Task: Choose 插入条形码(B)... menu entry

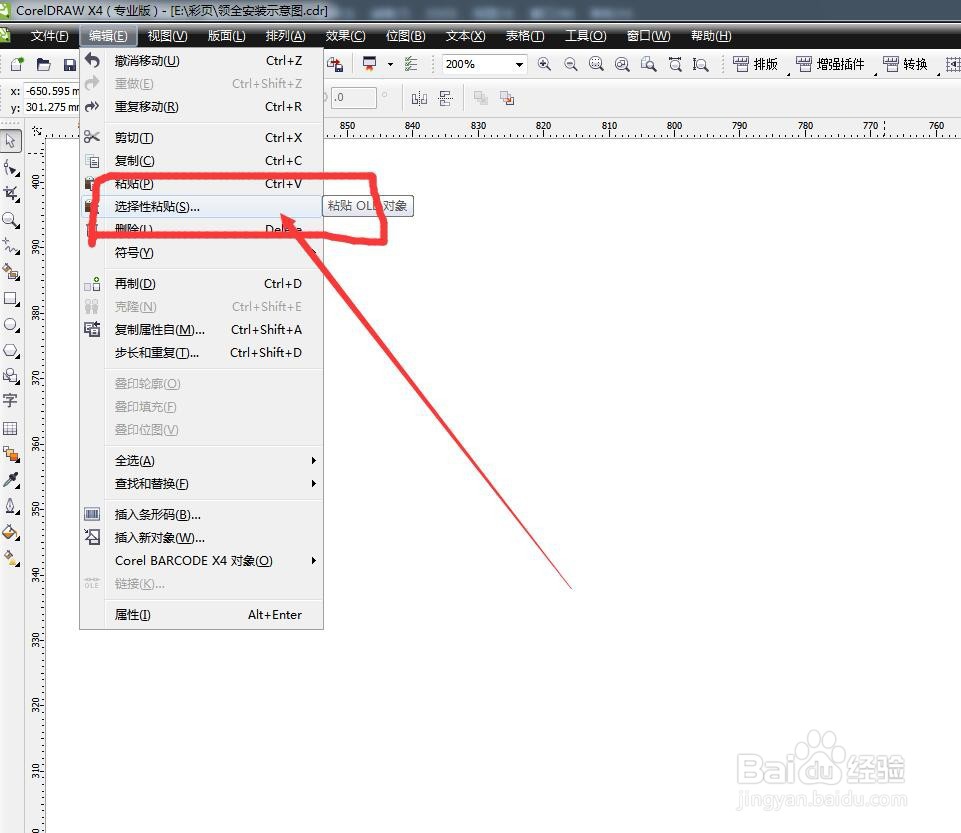Action: (x=202, y=514)
